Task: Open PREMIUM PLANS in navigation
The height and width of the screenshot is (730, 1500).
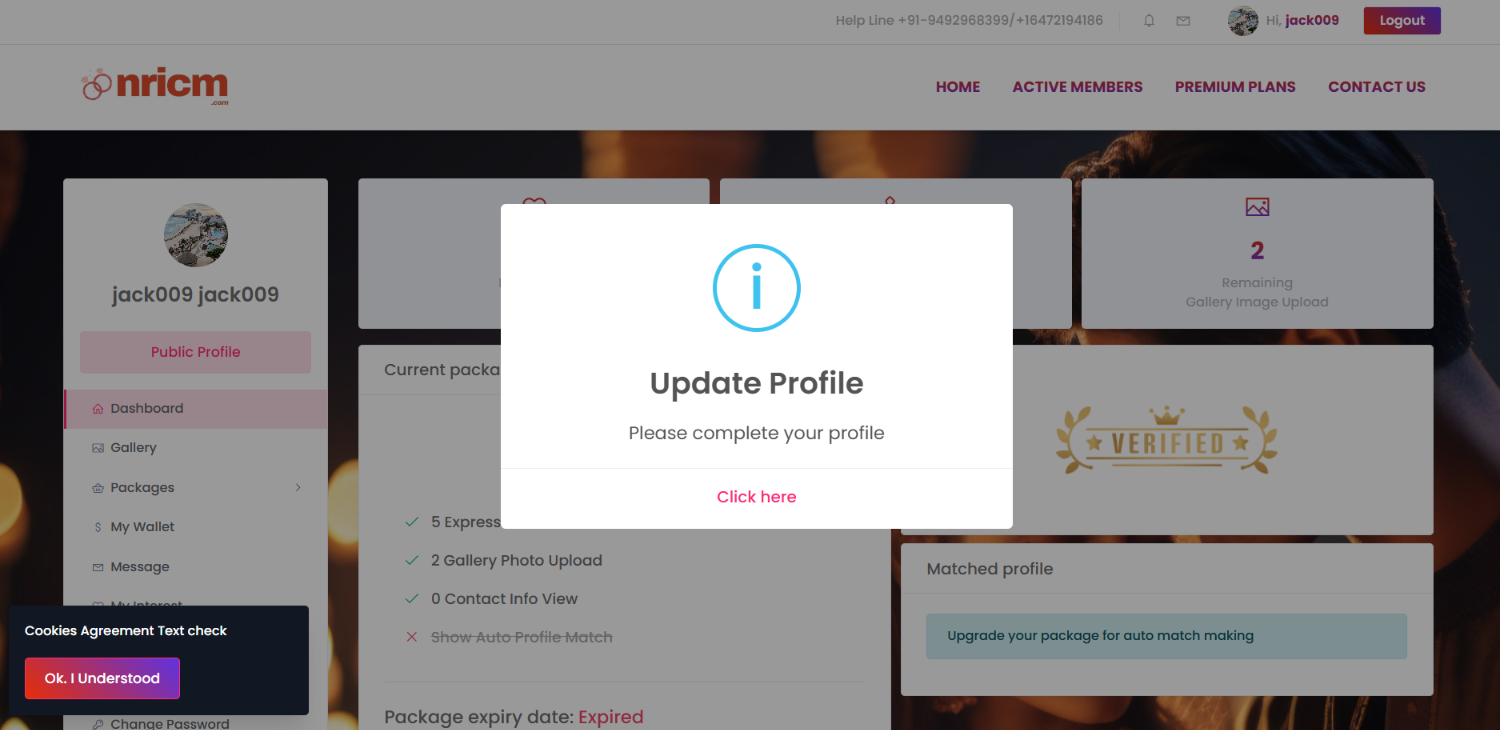Action: (x=1235, y=87)
